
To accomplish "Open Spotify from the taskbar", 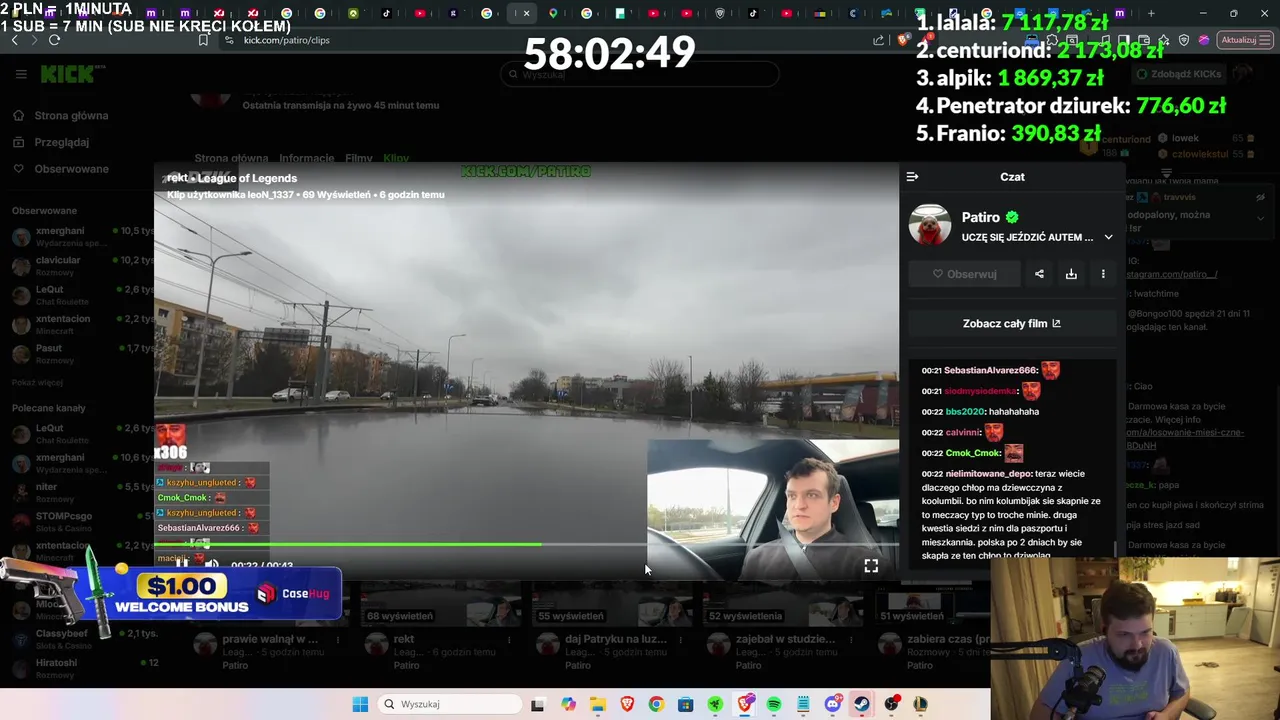I will pos(774,704).
